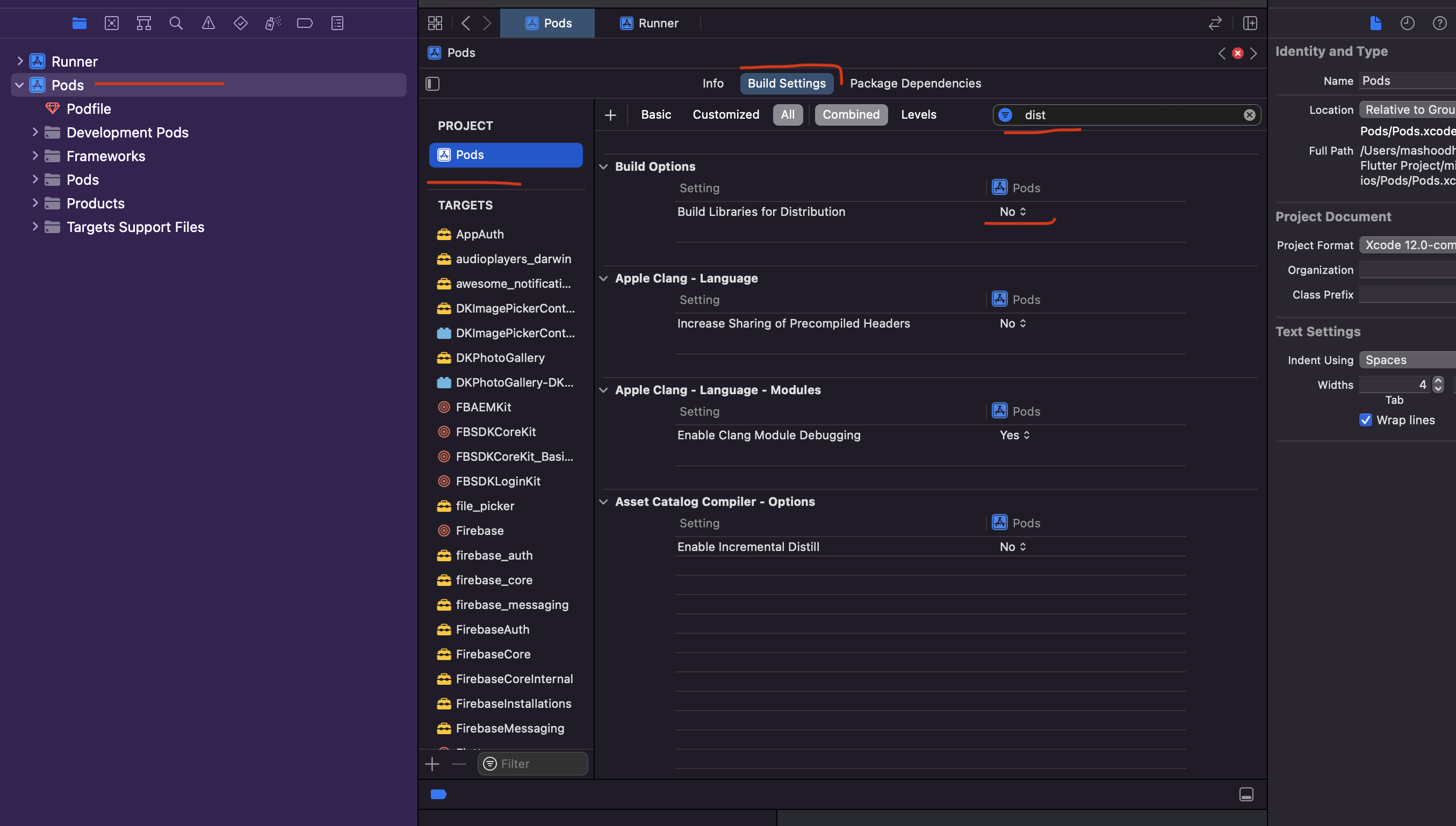Viewport: 1456px width, 826px height.
Task: Remove selected target with minus button
Action: 459,764
